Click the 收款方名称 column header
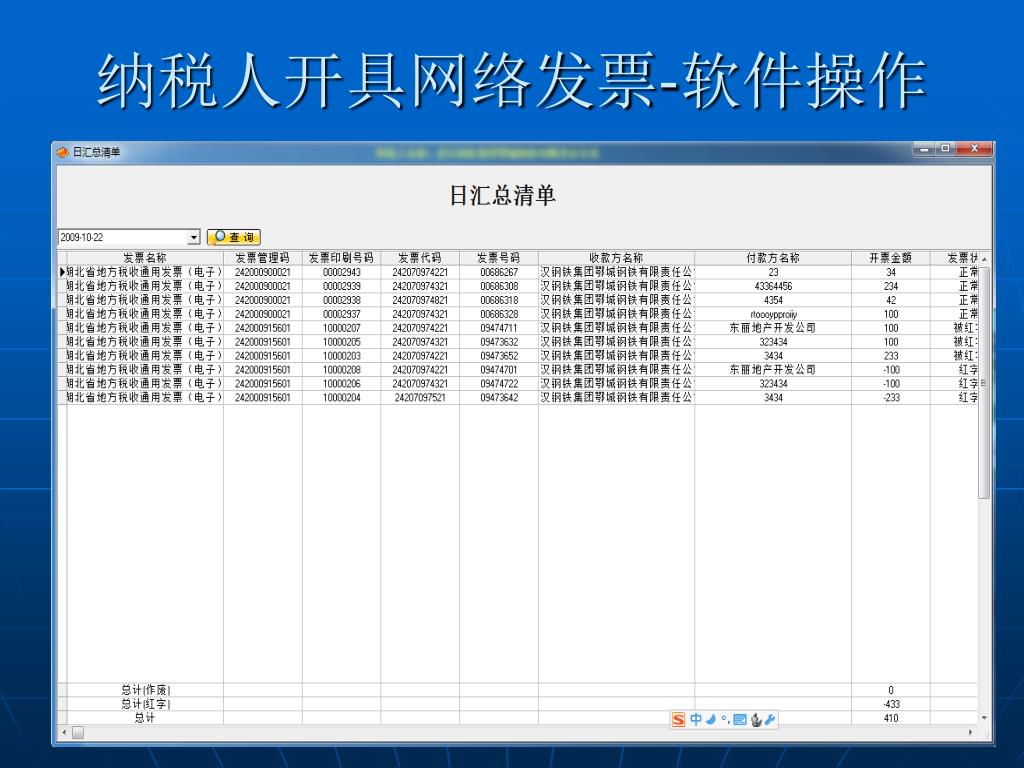 tap(616, 257)
